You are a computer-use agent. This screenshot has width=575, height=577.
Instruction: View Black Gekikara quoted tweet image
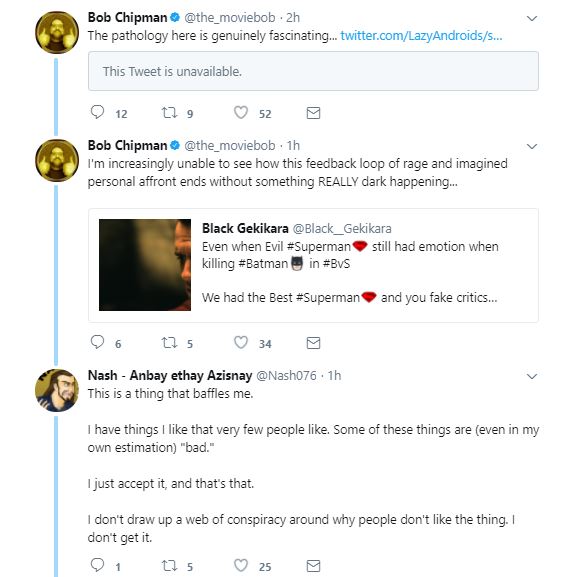pyautogui.click(x=145, y=265)
